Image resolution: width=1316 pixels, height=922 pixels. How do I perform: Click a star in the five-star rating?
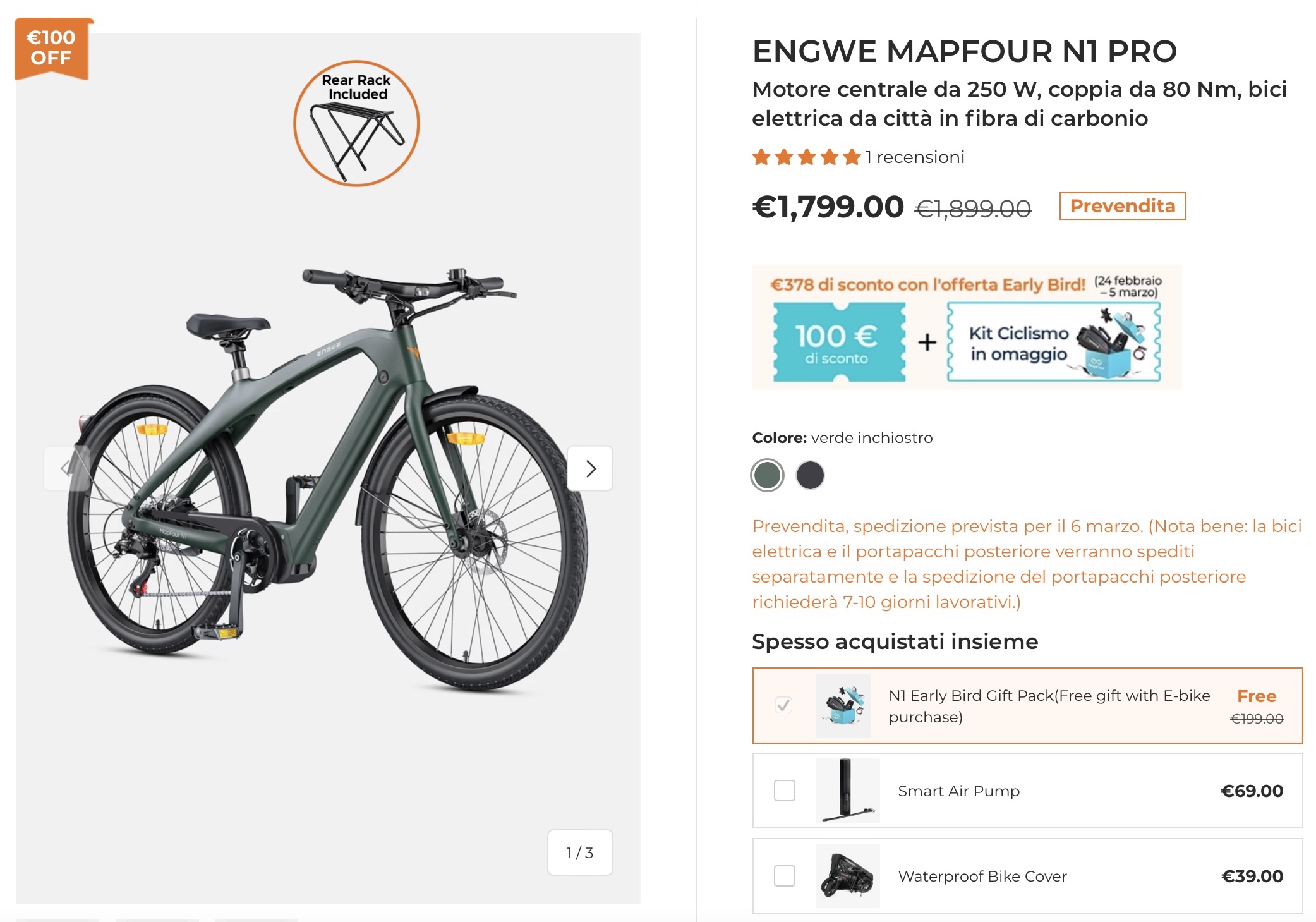pyautogui.click(x=804, y=157)
